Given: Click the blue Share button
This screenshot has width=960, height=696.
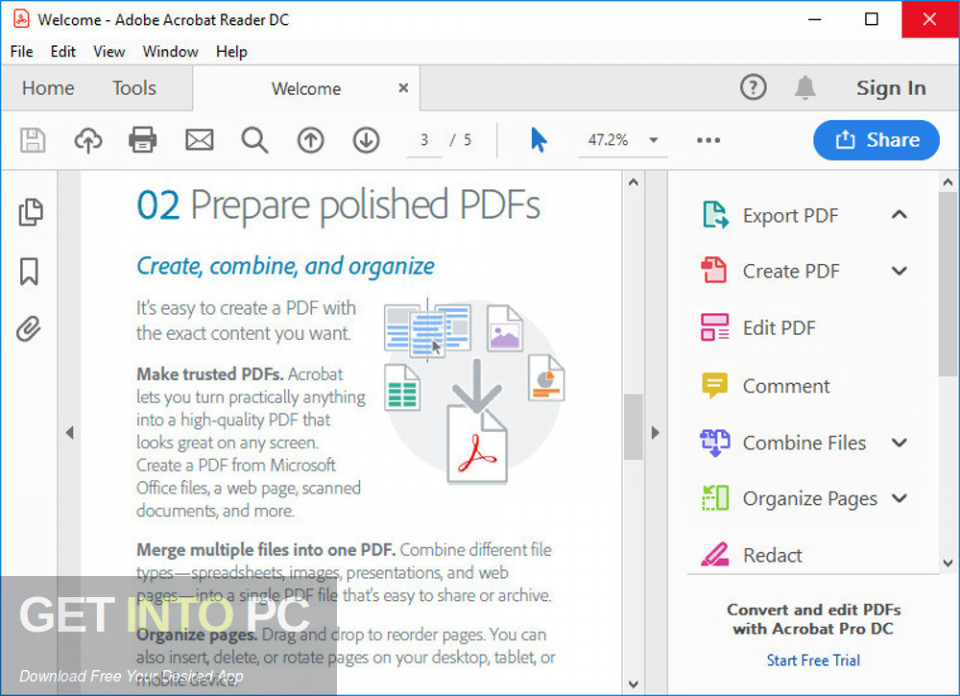Looking at the screenshot, I should coord(876,140).
